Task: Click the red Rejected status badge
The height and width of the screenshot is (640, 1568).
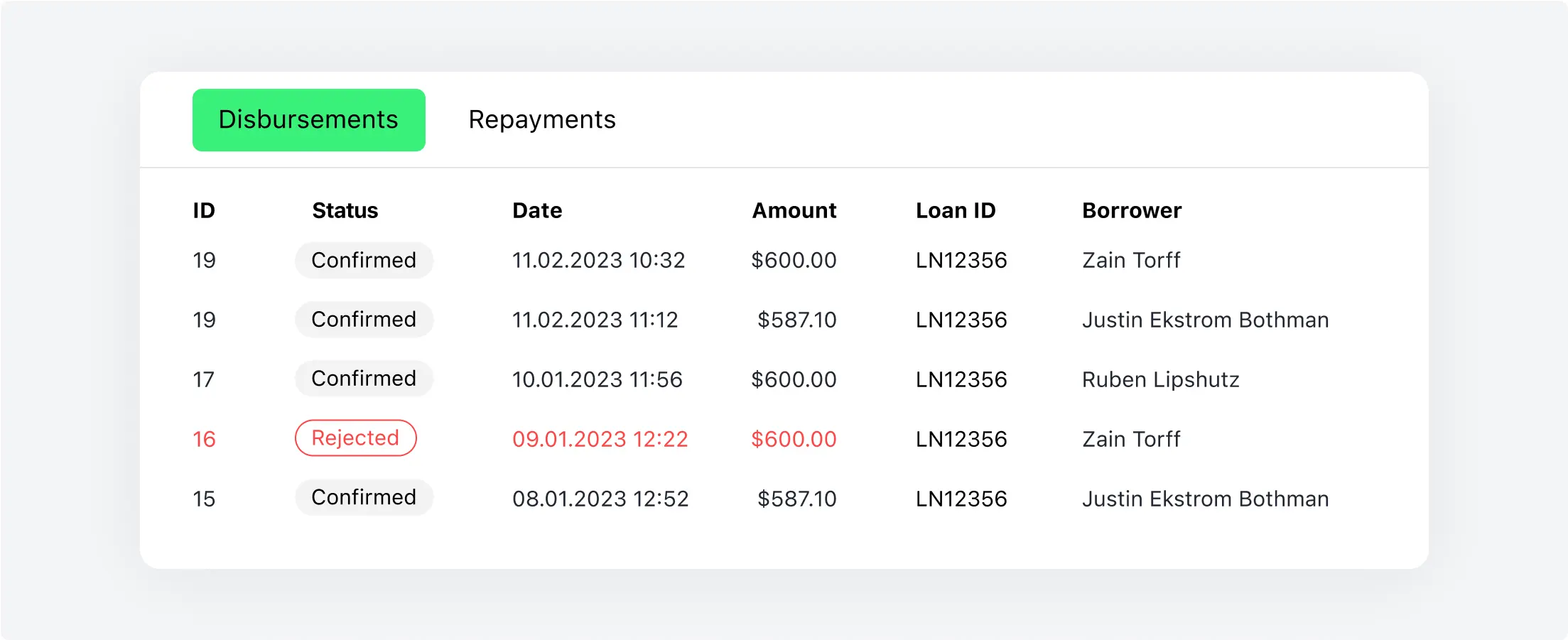Action: pos(356,438)
